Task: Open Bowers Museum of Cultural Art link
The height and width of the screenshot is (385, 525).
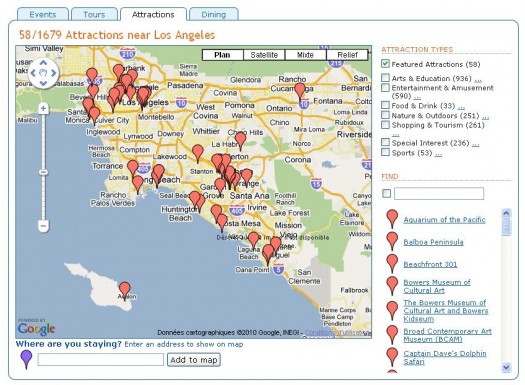Action: pyautogui.click(x=437, y=286)
